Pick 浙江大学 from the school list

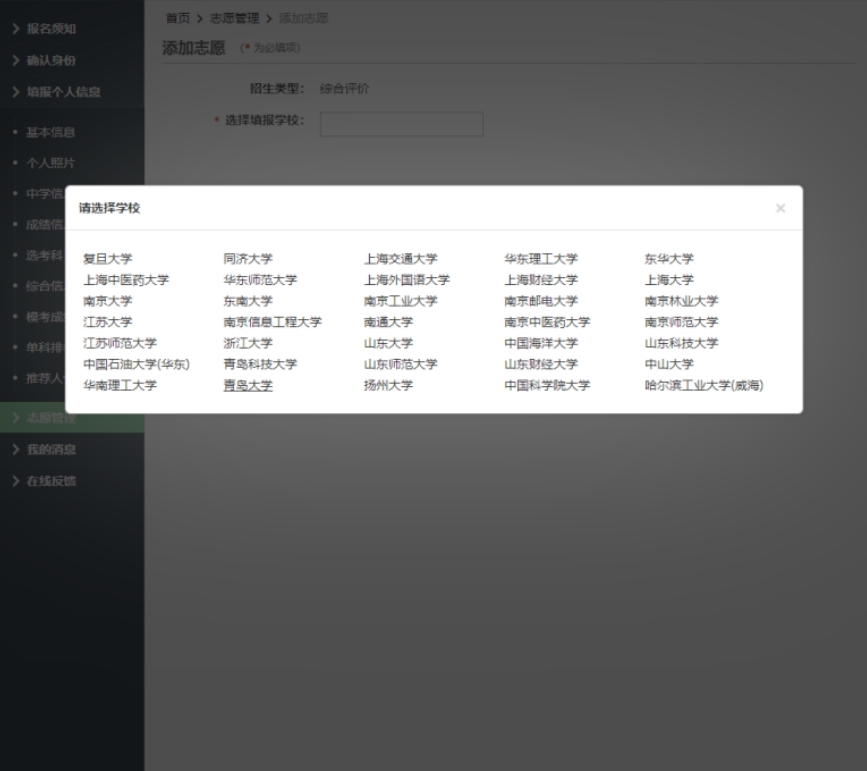[x=248, y=343]
